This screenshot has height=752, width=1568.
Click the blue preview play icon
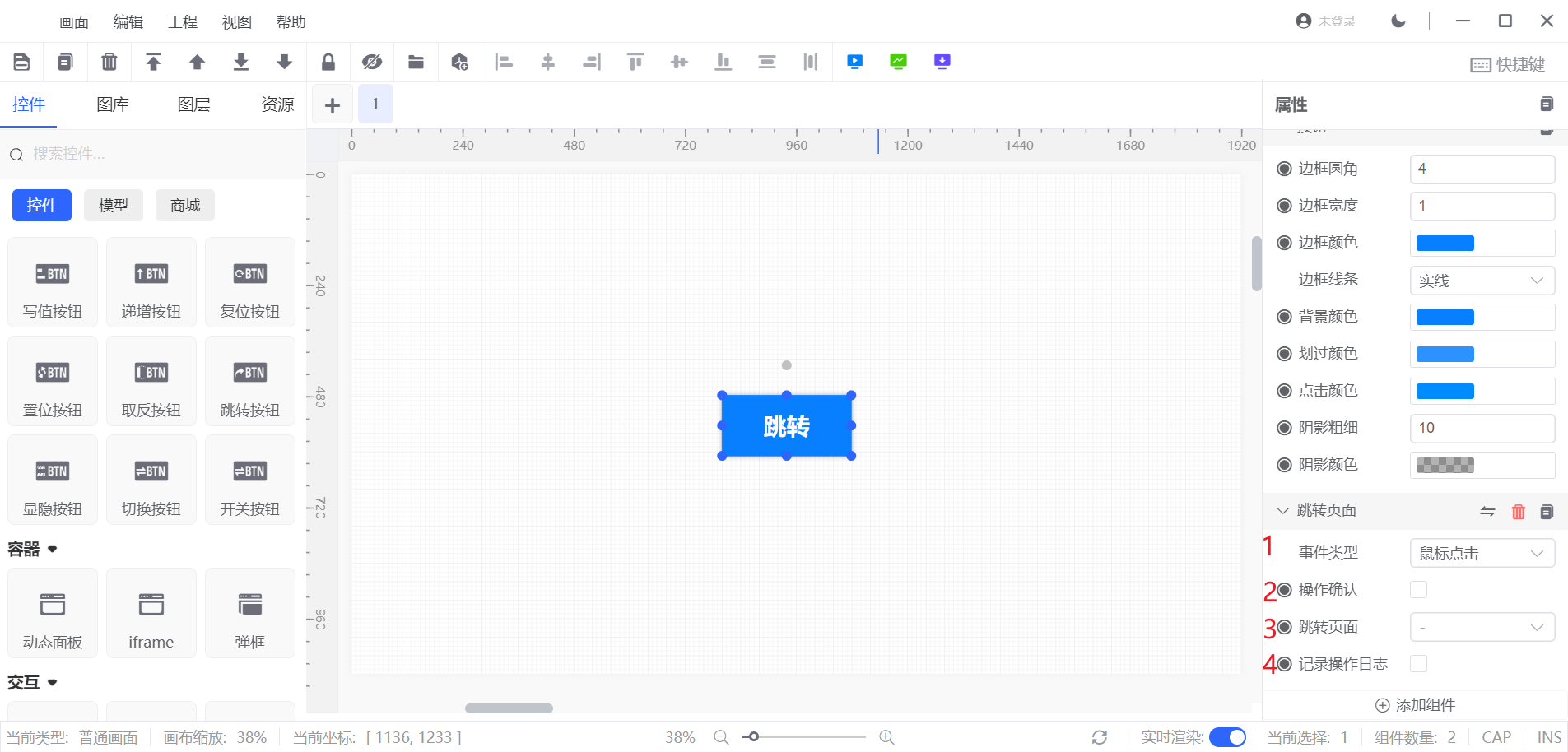click(854, 62)
